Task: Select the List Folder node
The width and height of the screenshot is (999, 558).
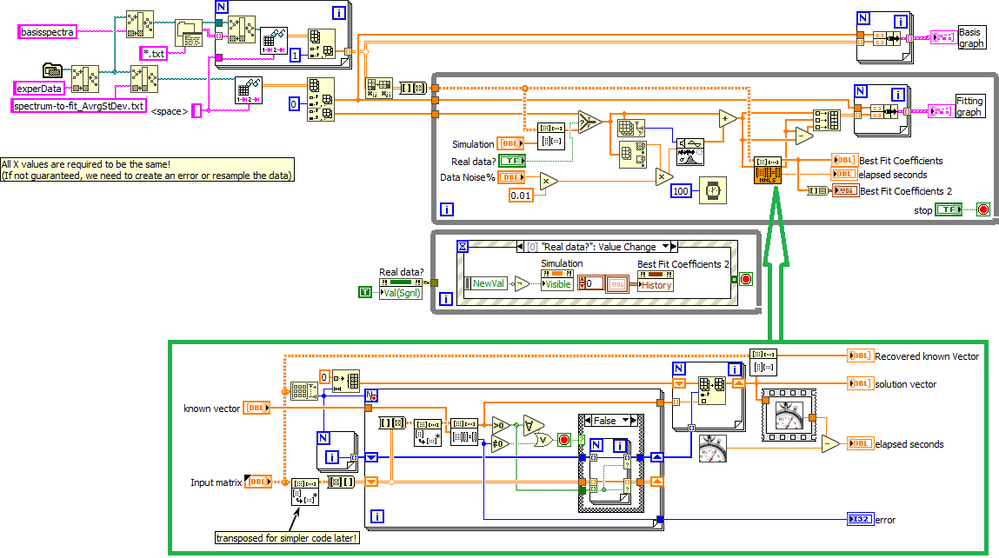Action: [189, 34]
